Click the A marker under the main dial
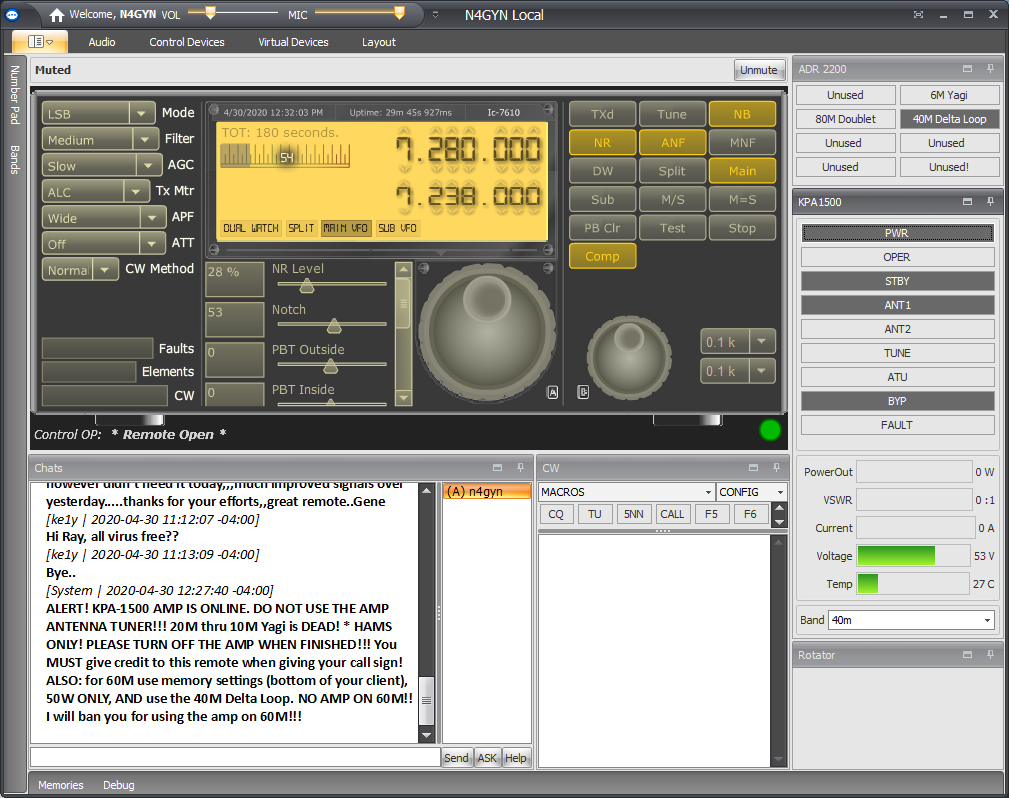 tap(552, 392)
